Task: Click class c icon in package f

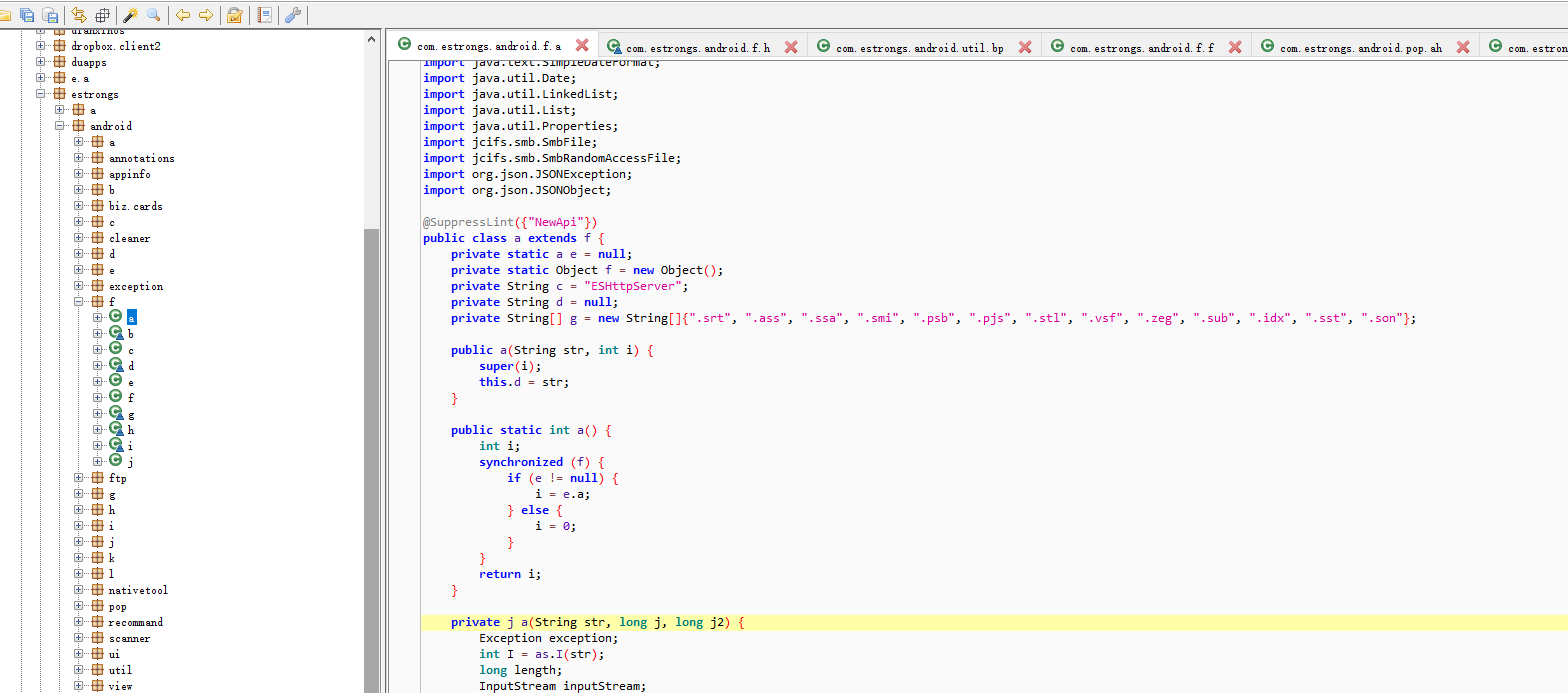Action: pyautogui.click(x=116, y=349)
